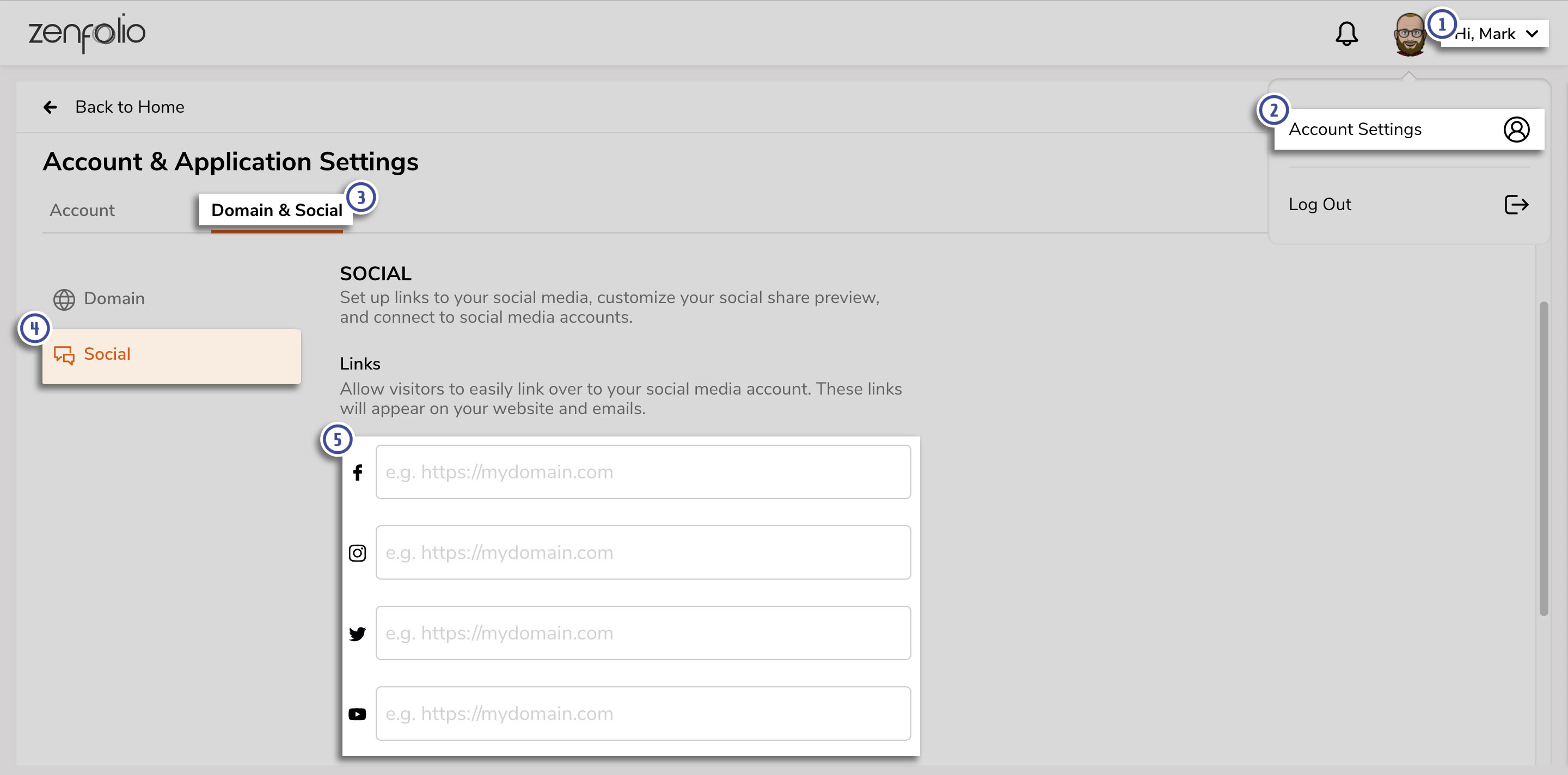Click the SOCIAL section heading
1568x775 pixels.
[x=376, y=274]
